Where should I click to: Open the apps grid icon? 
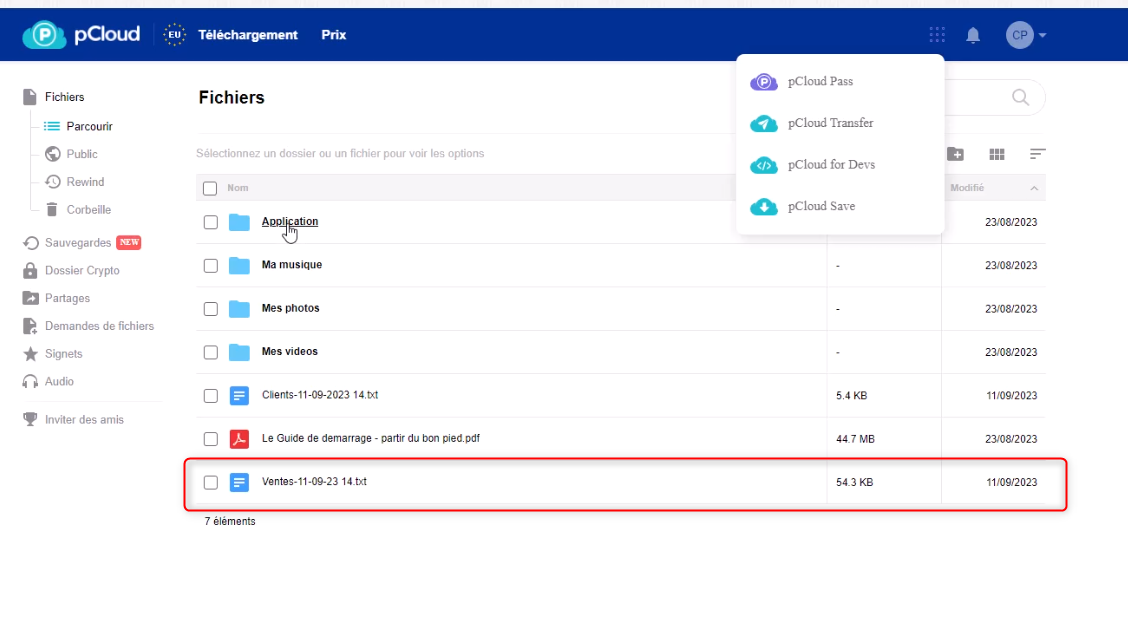click(937, 35)
